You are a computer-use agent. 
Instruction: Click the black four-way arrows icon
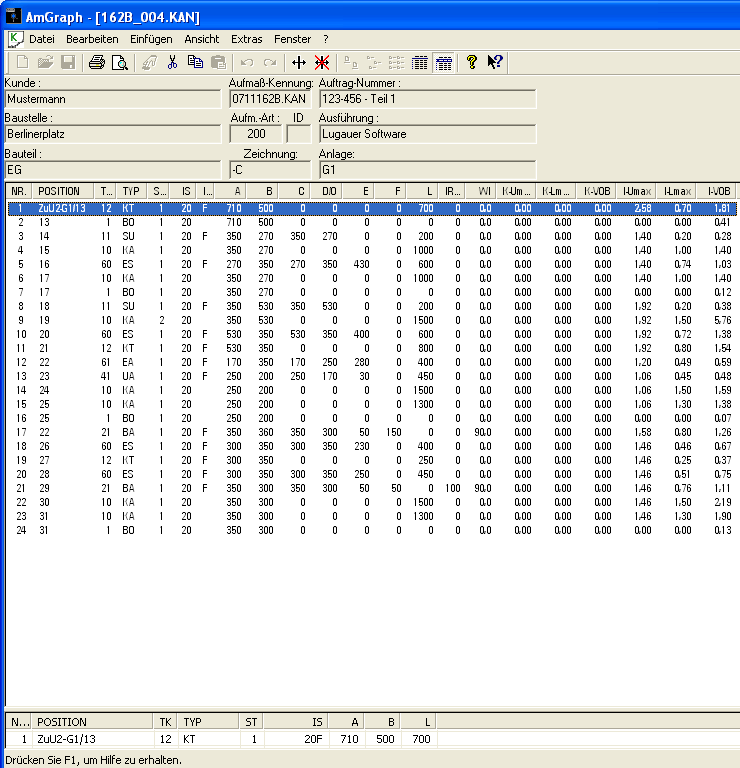(299, 62)
